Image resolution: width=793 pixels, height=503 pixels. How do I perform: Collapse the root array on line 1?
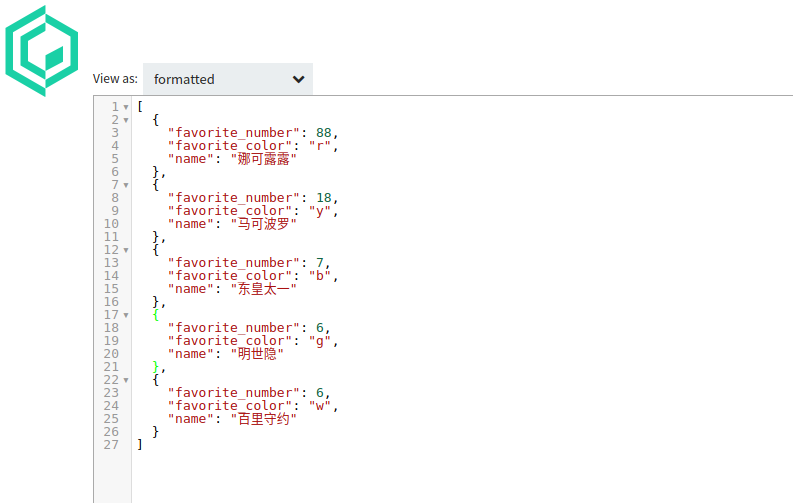click(x=126, y=107)
